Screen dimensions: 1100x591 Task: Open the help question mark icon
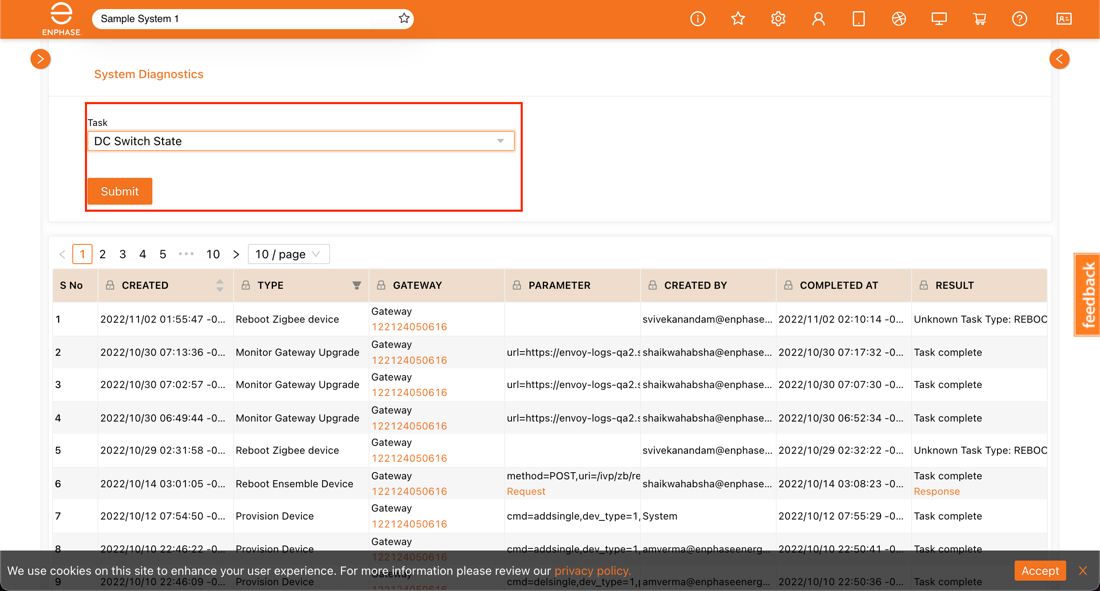1018,18
